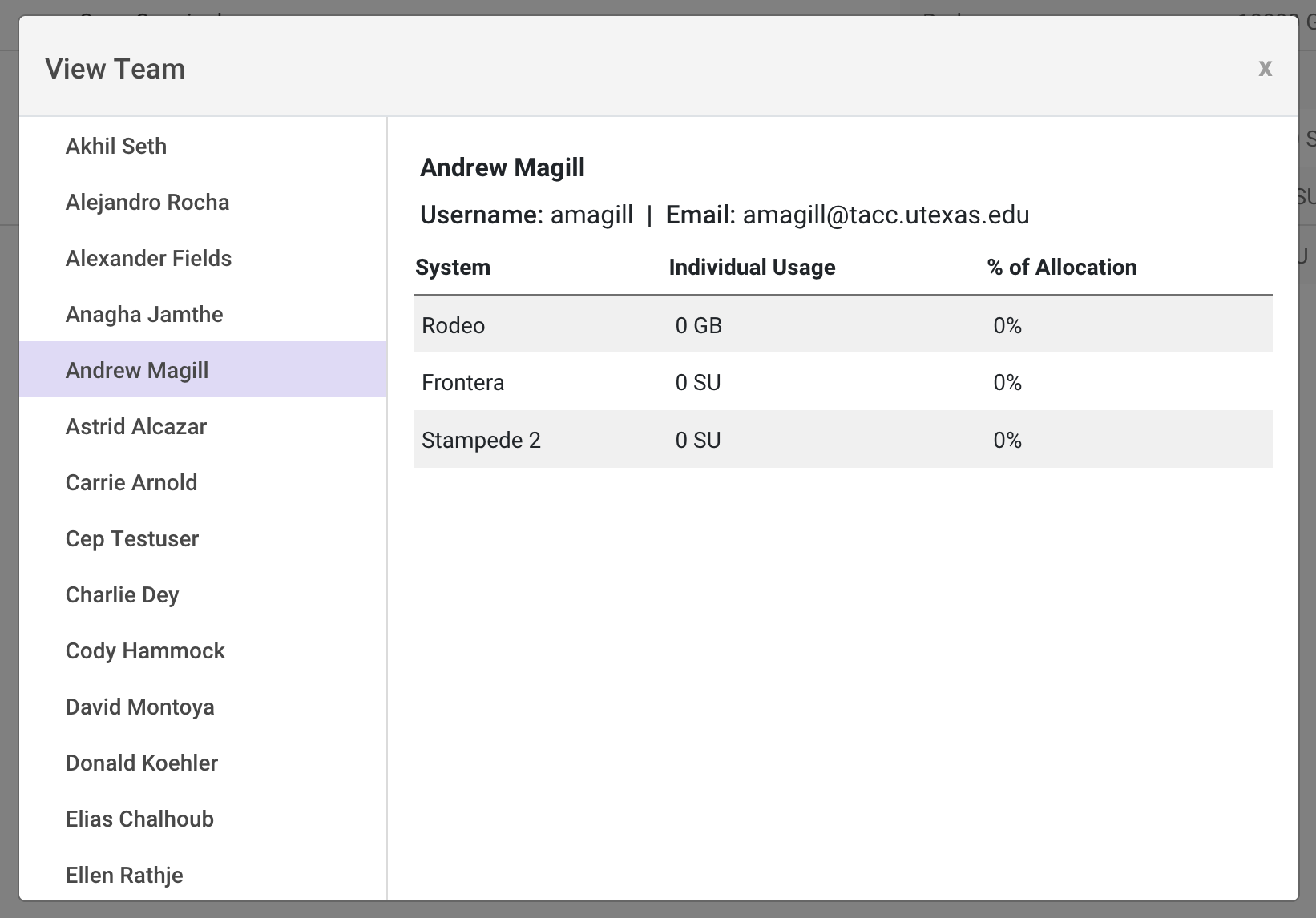Image resolution: width=1316 pixels, height=918 pixels.
Task: Choose Anagha Jamthe in the list
Action: coord(144,314)
